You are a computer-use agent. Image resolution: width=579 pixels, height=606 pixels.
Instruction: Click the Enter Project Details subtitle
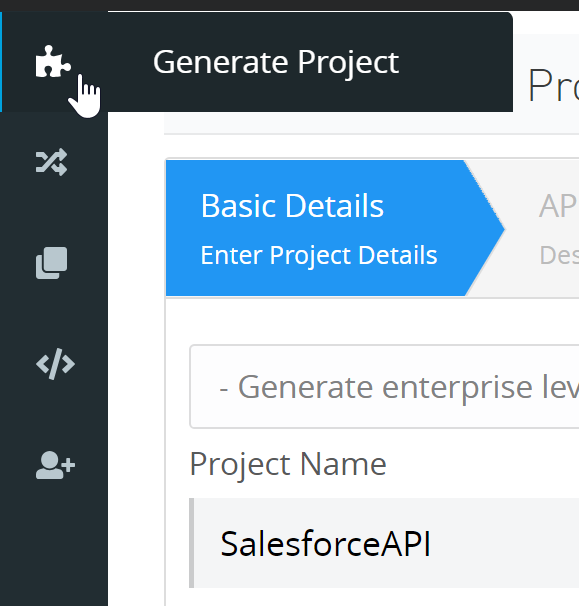[319, 255]
